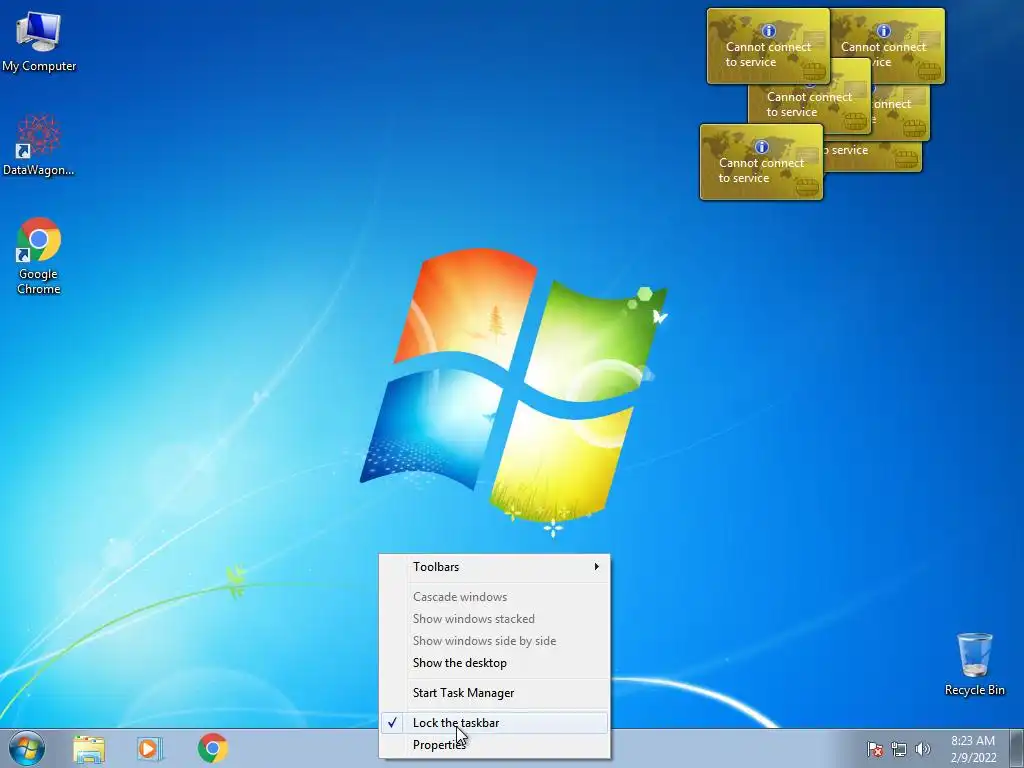Open the My Computer desktop icon

pyautogui.click(x=39, y=42)
